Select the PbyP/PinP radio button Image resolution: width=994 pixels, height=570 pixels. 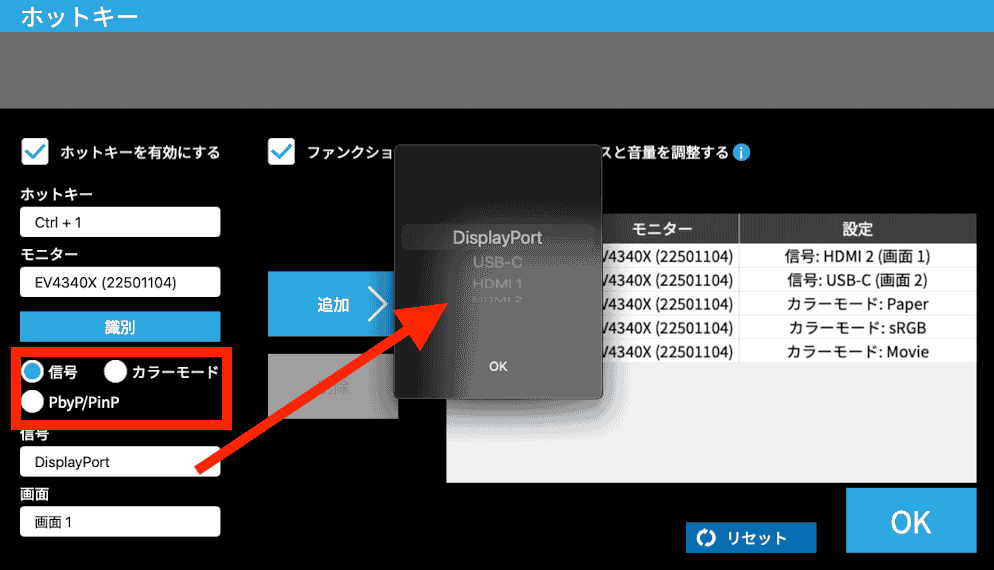coord(32,401)
